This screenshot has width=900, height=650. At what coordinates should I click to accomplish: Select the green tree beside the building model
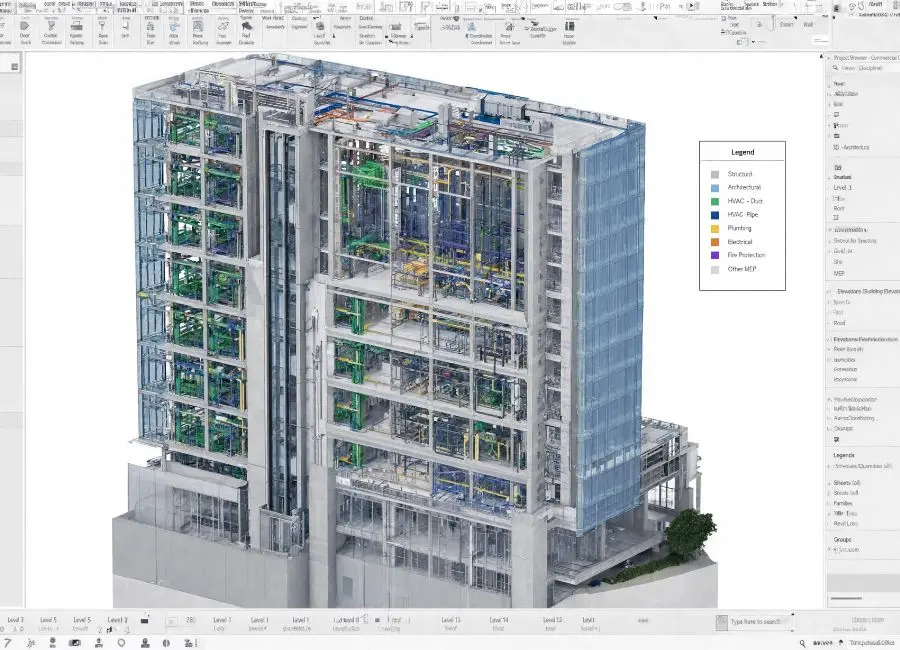[689, 533]
